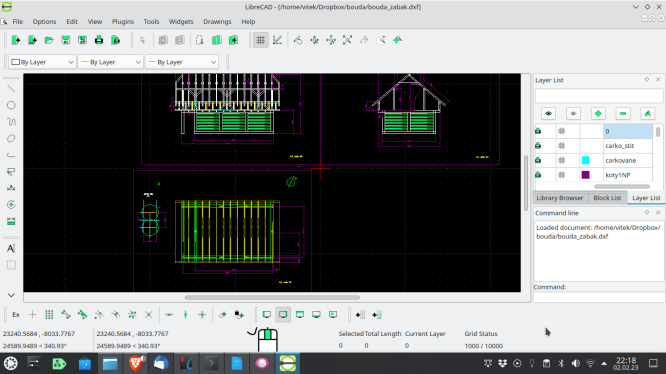Click the Redraw icon in the view toolbar

tap(298, 40)
